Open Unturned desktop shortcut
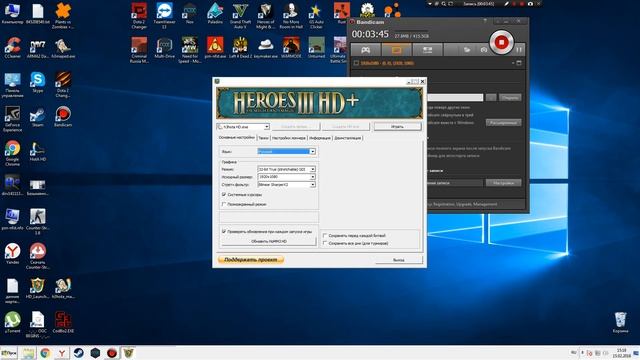640x360 pixels. (316, 48)
